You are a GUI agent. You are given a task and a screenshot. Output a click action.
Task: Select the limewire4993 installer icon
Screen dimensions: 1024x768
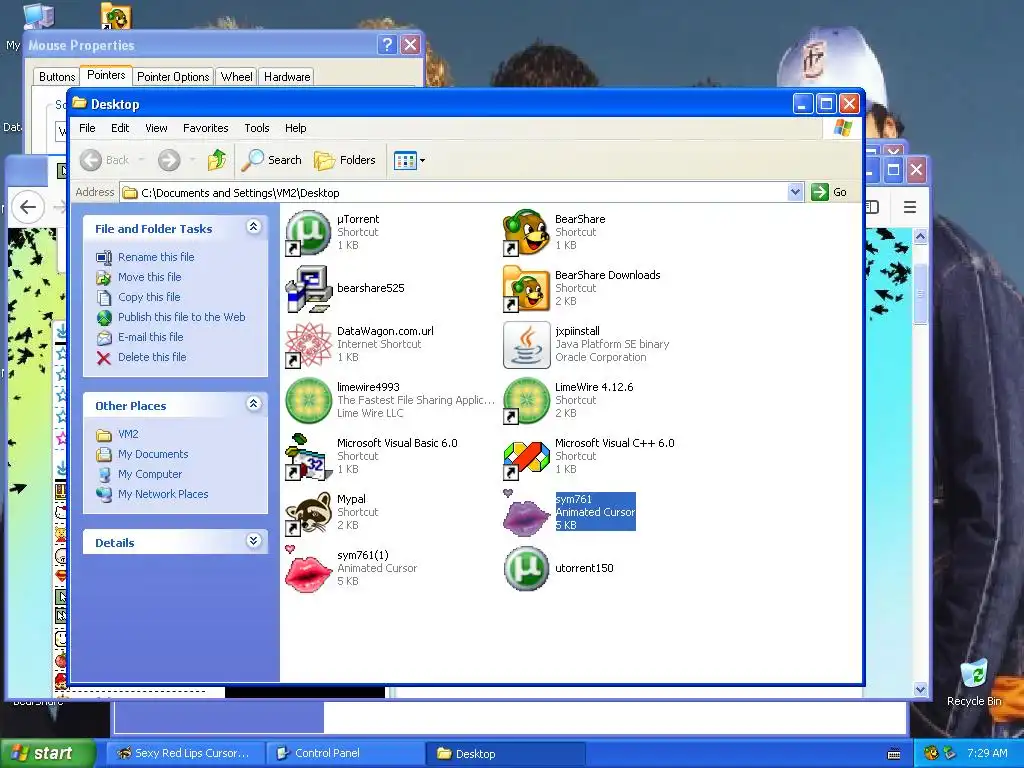pyautogui.click(x=308, y=400)
